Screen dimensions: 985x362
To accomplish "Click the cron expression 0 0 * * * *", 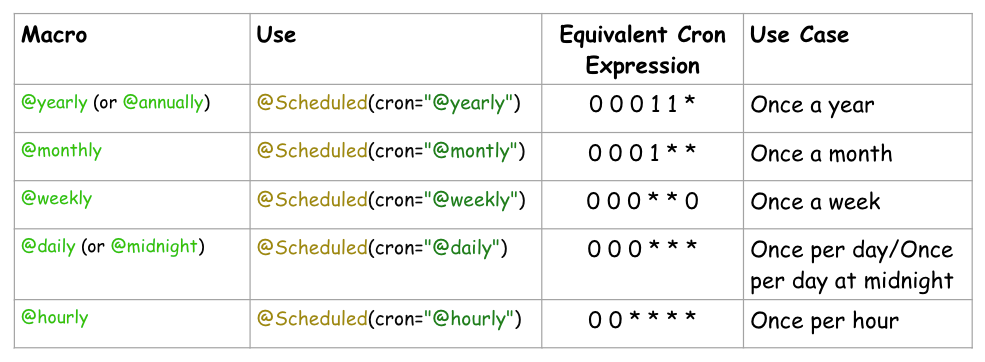I will click(x=643, y=320).
